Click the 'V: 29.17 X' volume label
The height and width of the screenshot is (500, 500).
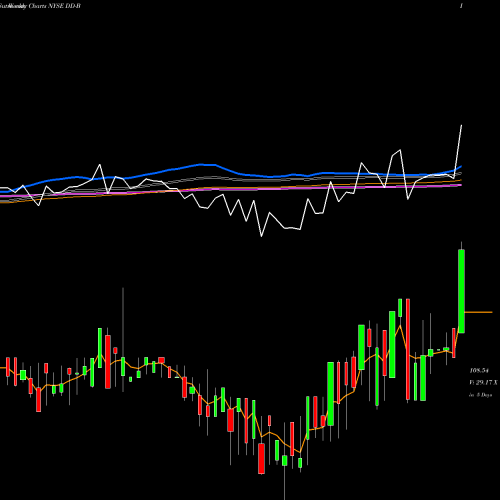tap(483, 382)
